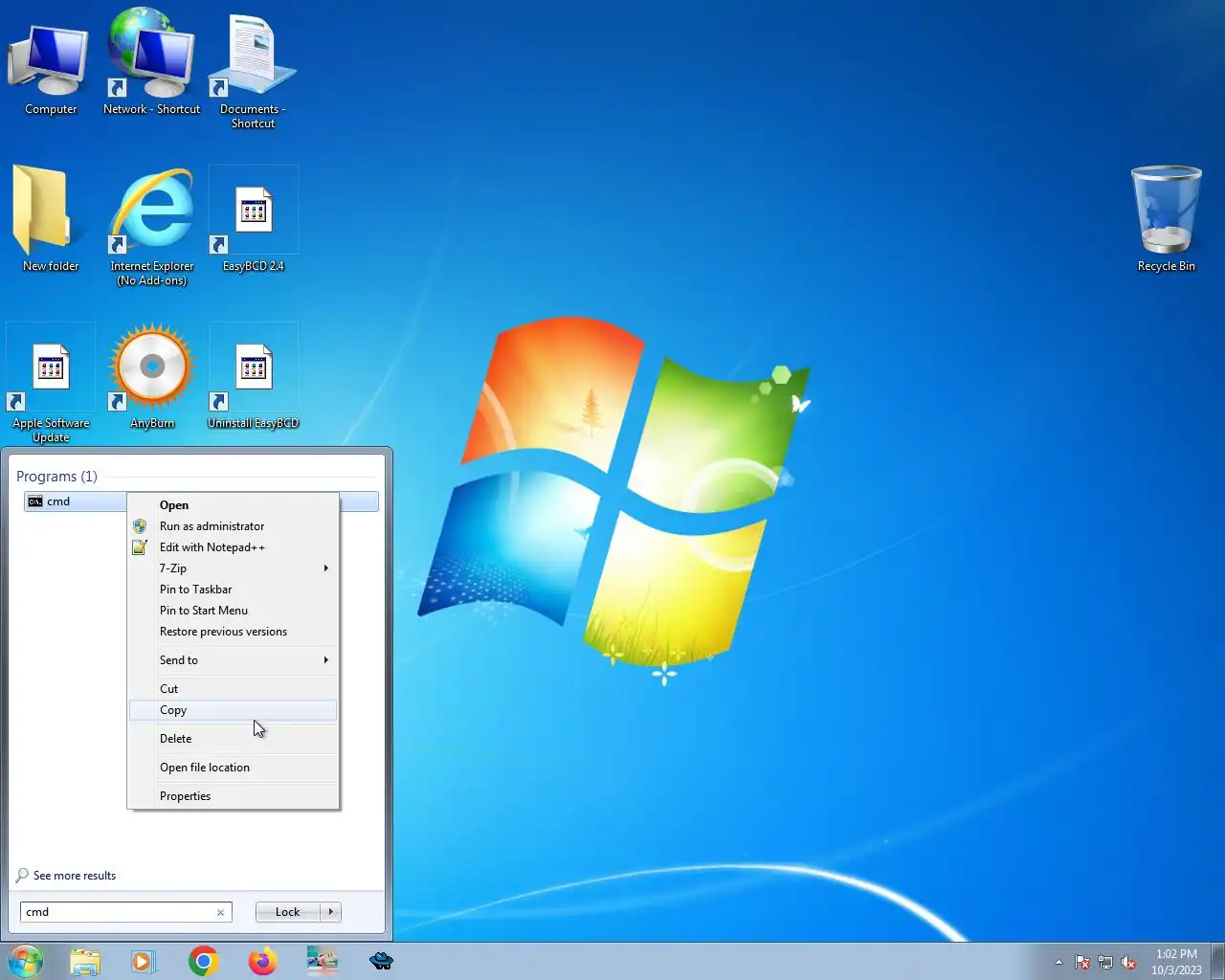Choose Run as administrator
Image resolution: width=1225 pixels, height=980 pixels.
234,526
